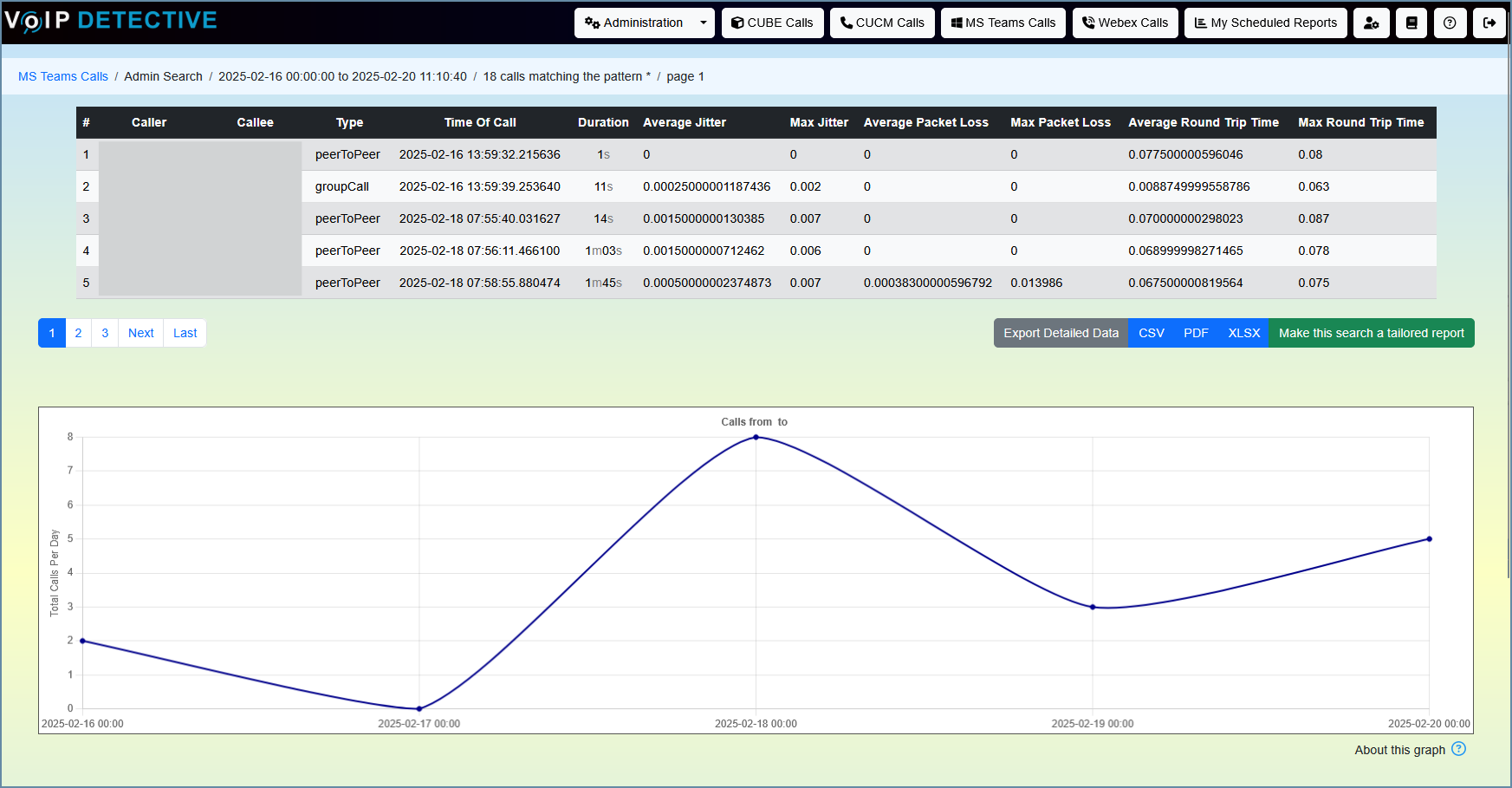Viewport: 1512px width, 788px height.
Task: Click max round trip time 0.087
Action: tap(1314, 218)
